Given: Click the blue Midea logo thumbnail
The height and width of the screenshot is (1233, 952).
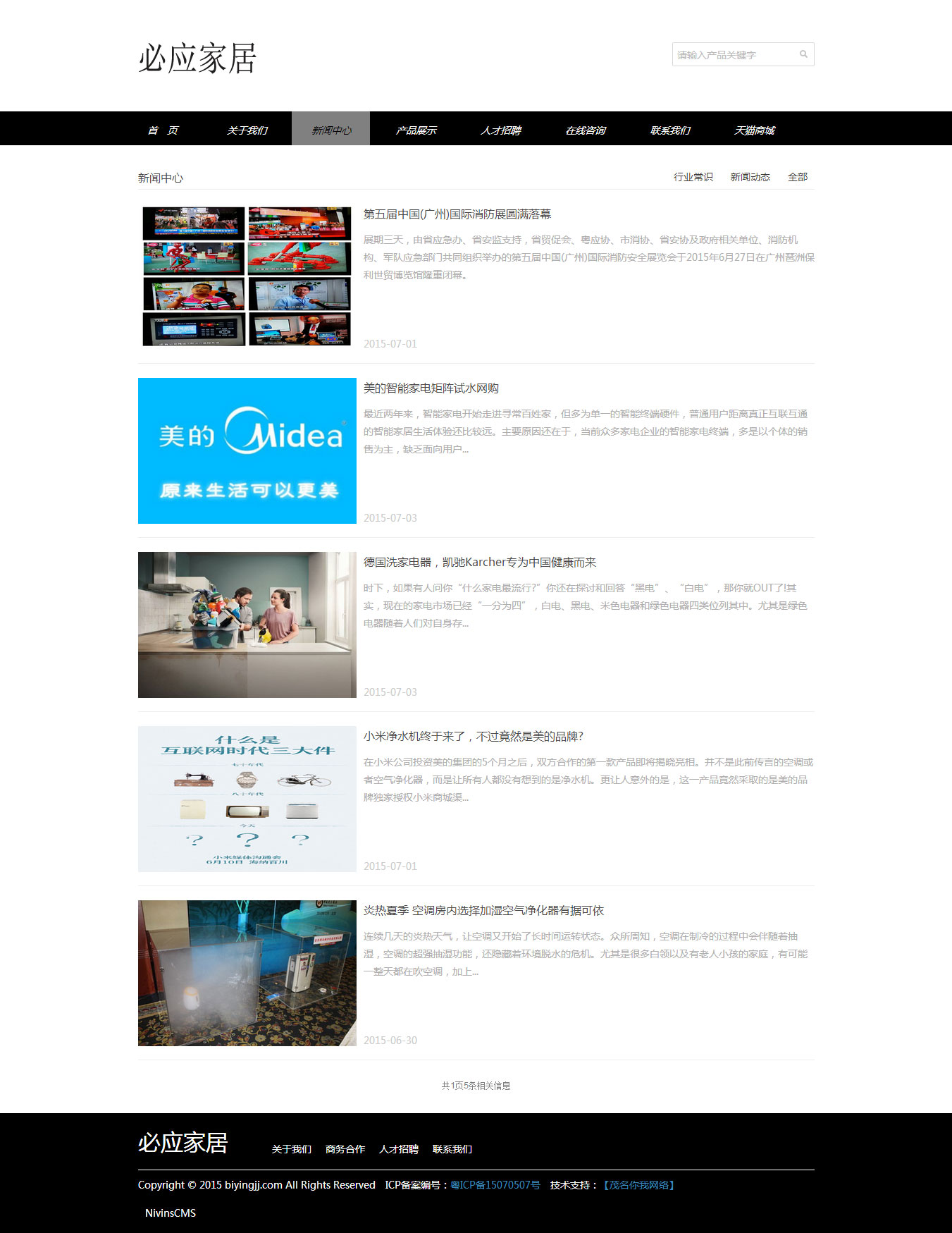Looking at the screenshot, I should [247, 450].
